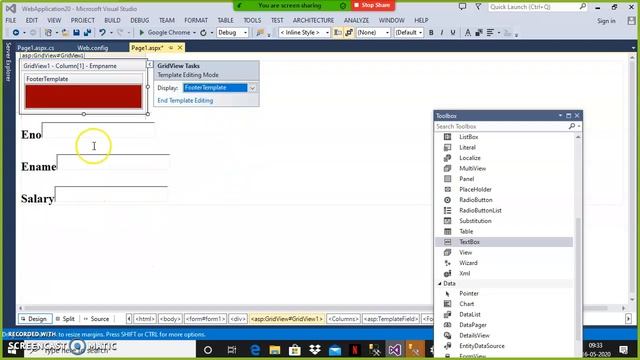Toggle Underline formatting button
This screenshot has width=640, height=360.
pos(453,33)
